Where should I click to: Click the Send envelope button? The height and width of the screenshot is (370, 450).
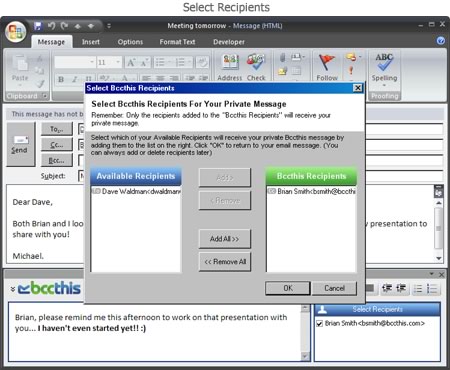coord(21,144)
